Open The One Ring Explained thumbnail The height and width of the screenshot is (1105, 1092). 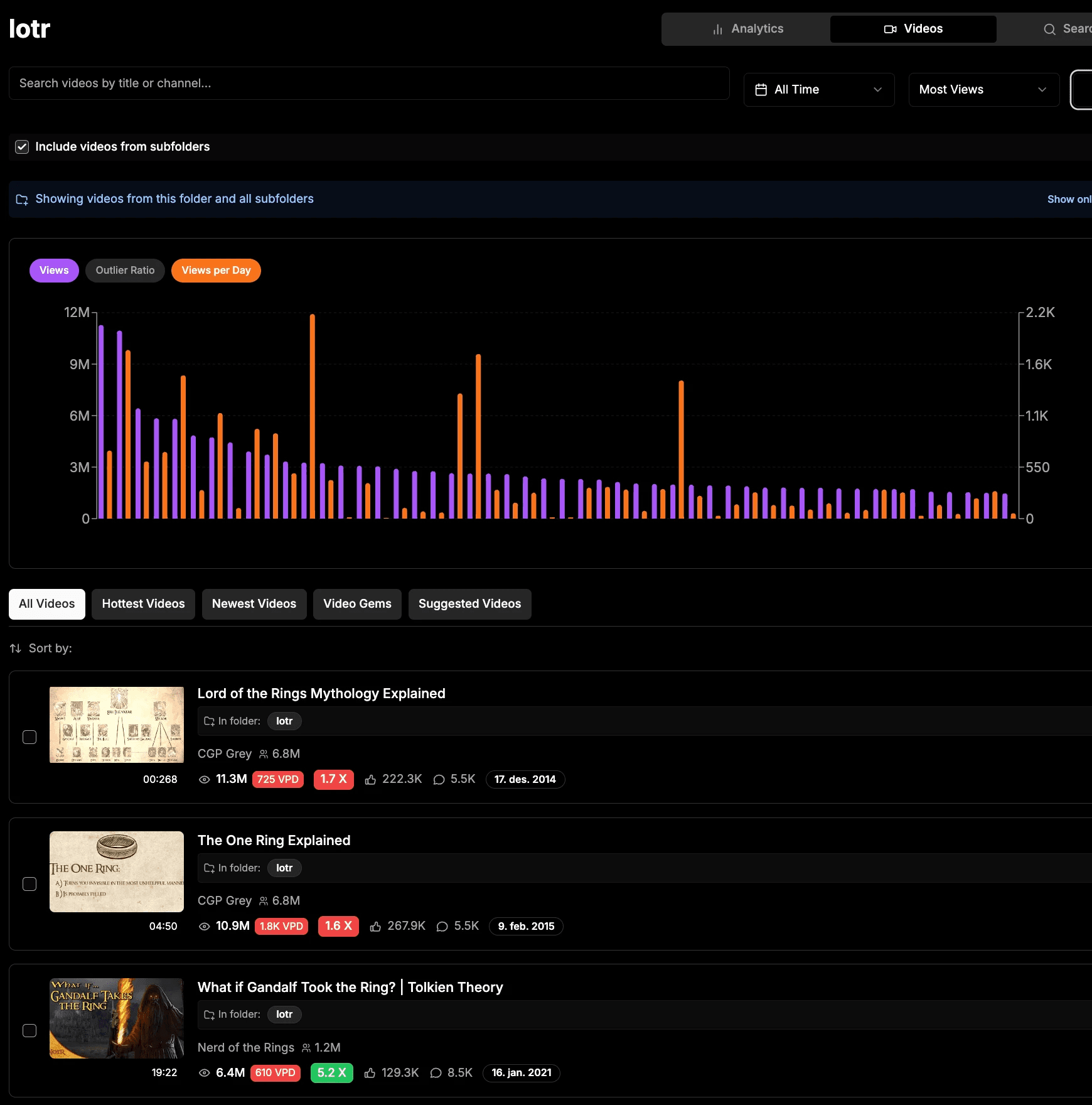coord(117,871)
